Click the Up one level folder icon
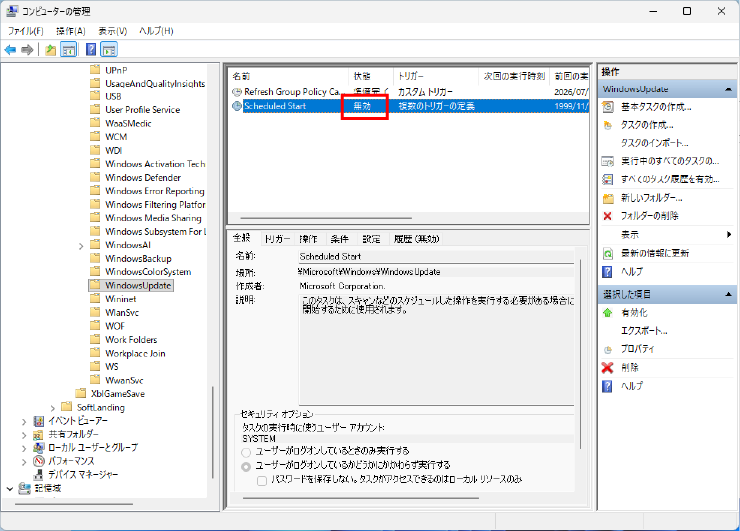The image size is (740, 531). 50,50
